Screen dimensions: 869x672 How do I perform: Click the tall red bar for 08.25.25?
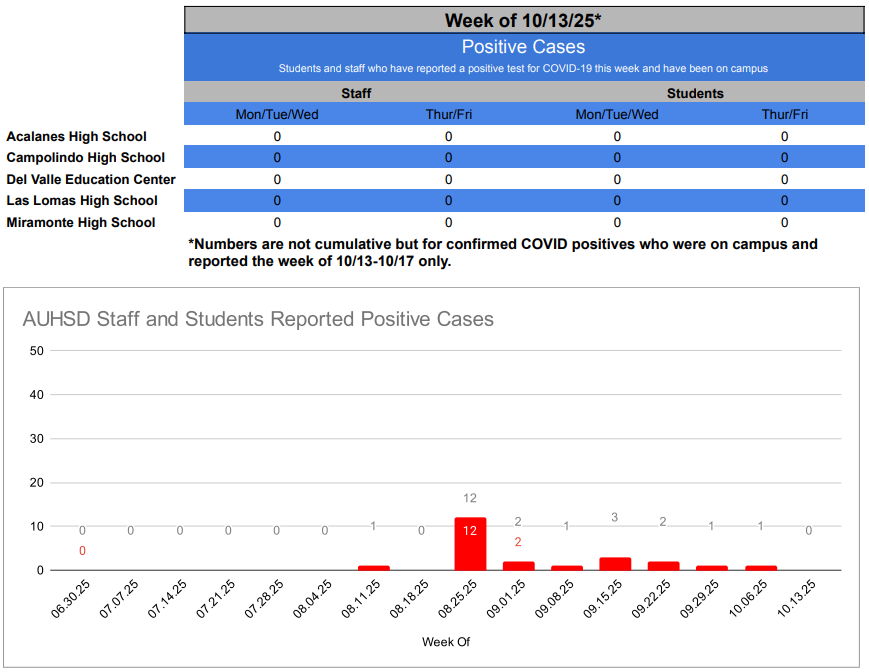[470, 544]
